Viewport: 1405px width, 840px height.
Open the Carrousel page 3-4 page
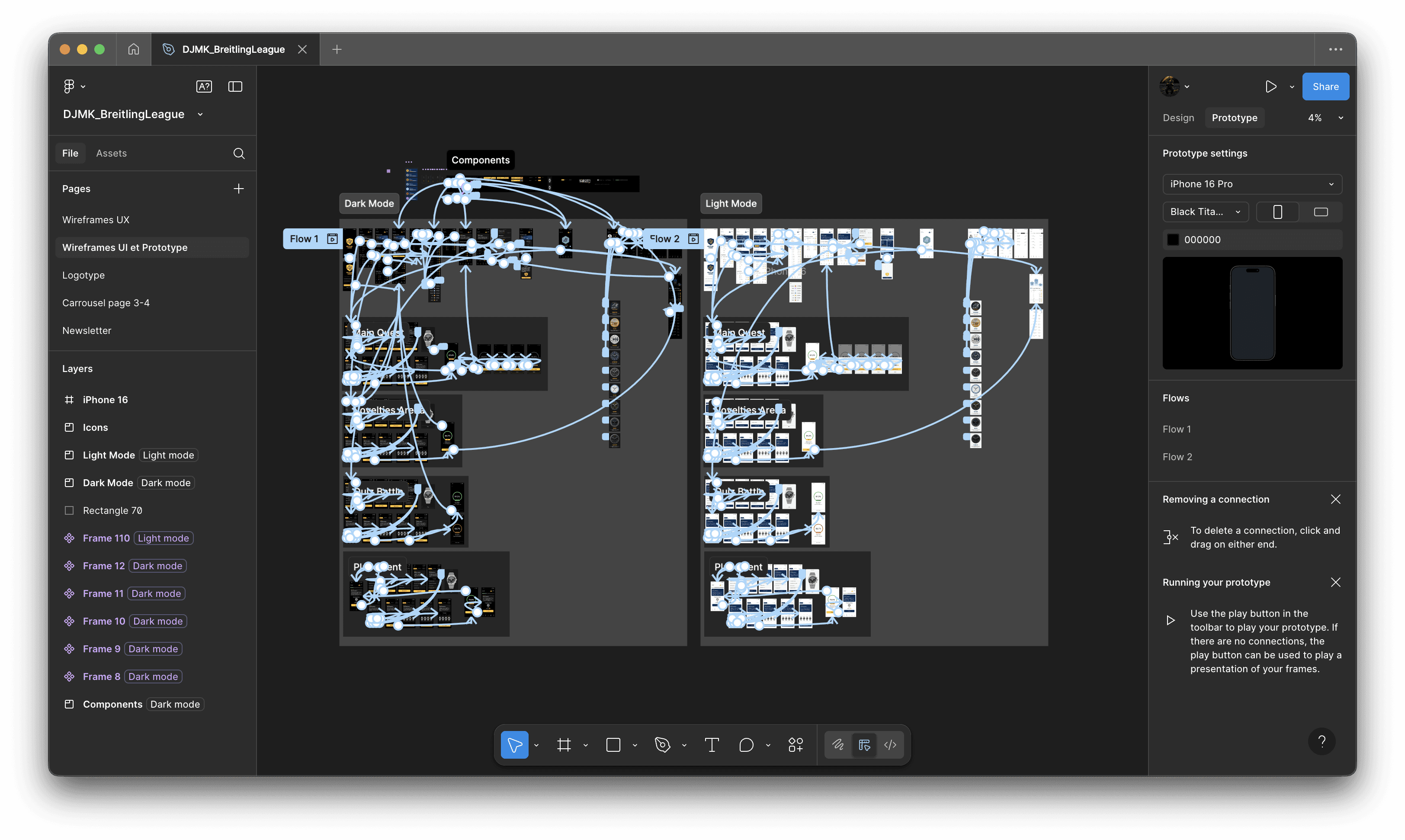click(152, 303)
